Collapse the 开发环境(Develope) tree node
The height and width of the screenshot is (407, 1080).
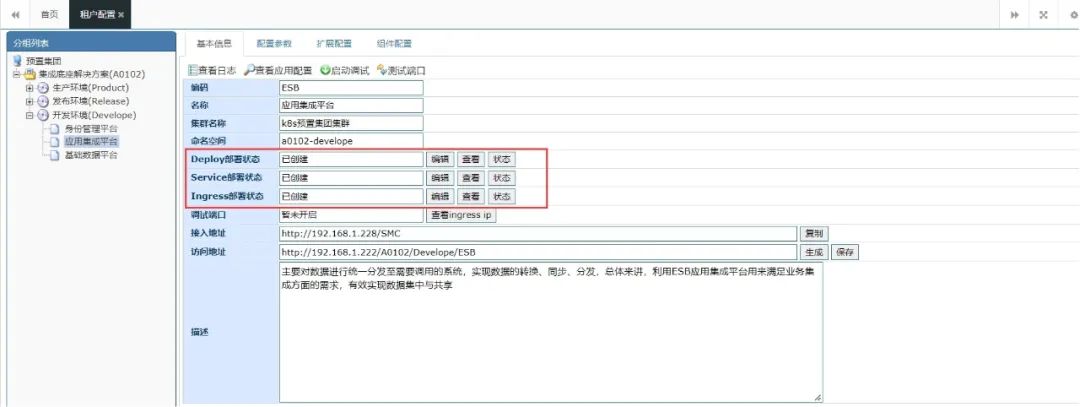click(29, 115)
